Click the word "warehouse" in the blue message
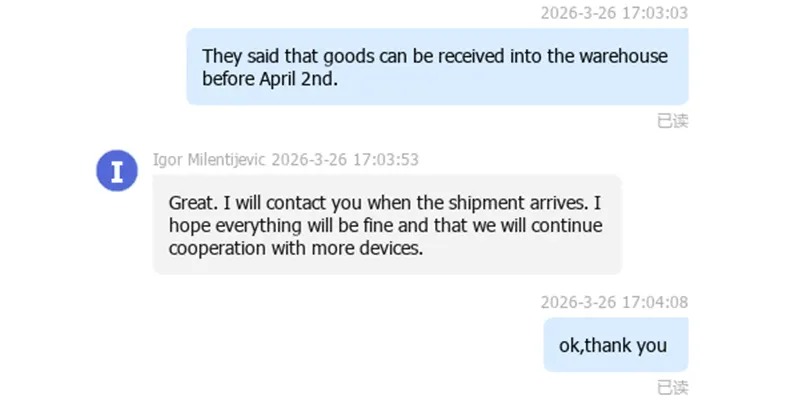Screen dimensions: 800x400 click(x=620, y=56)
